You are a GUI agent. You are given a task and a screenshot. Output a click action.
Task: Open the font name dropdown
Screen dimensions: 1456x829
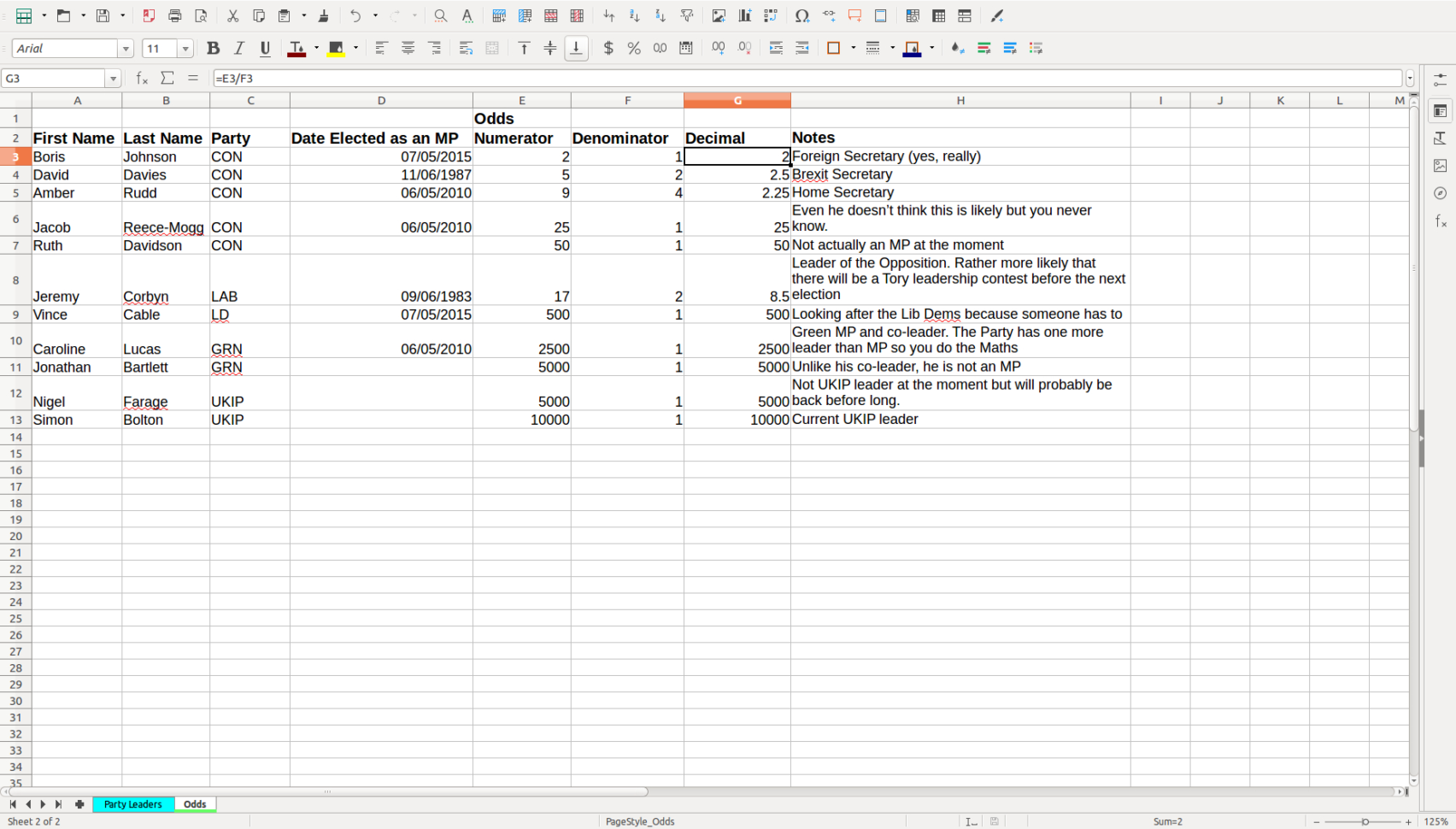[x=125, y=48]
